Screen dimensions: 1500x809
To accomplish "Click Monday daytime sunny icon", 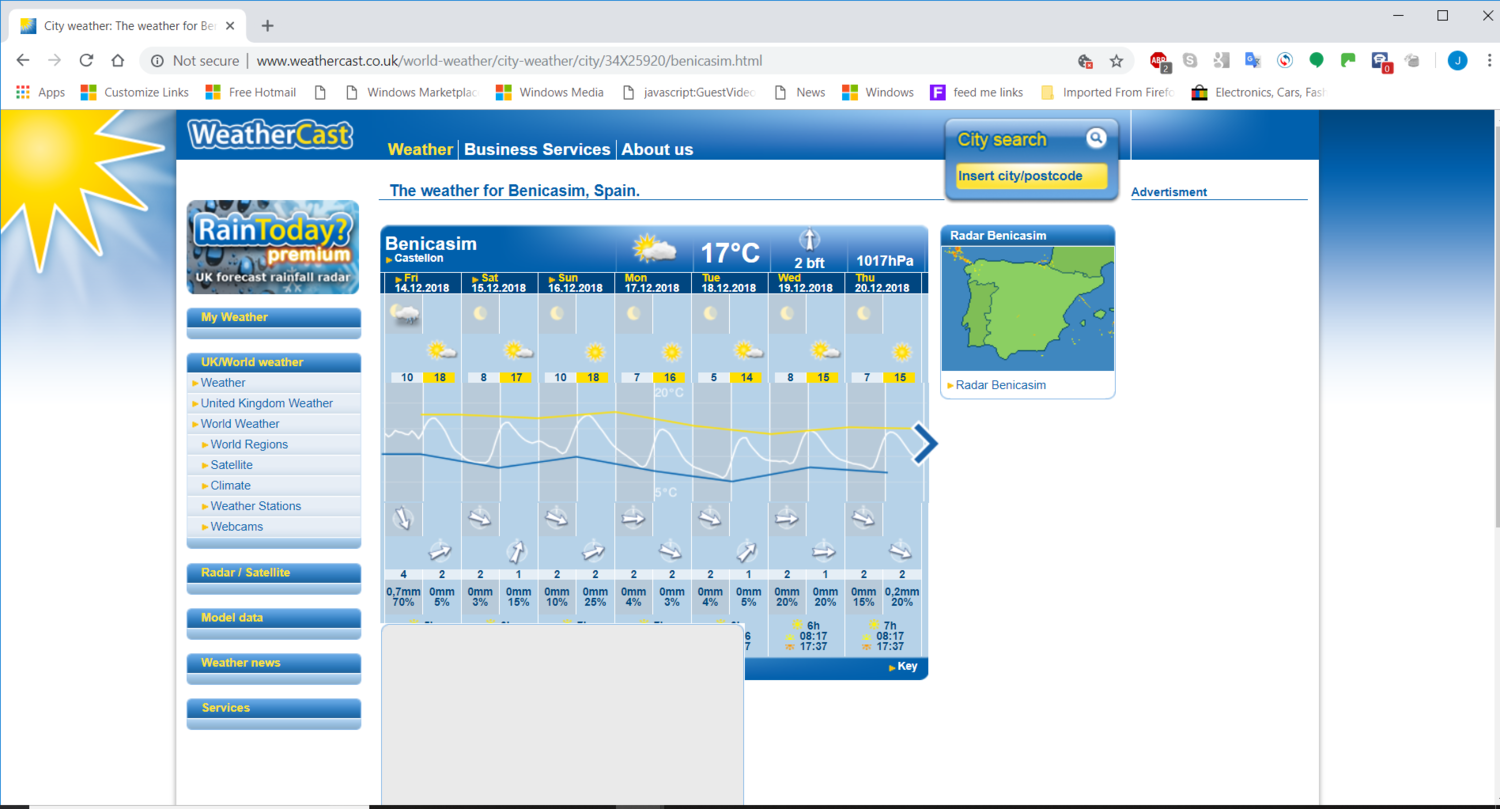I will (671, 351).
